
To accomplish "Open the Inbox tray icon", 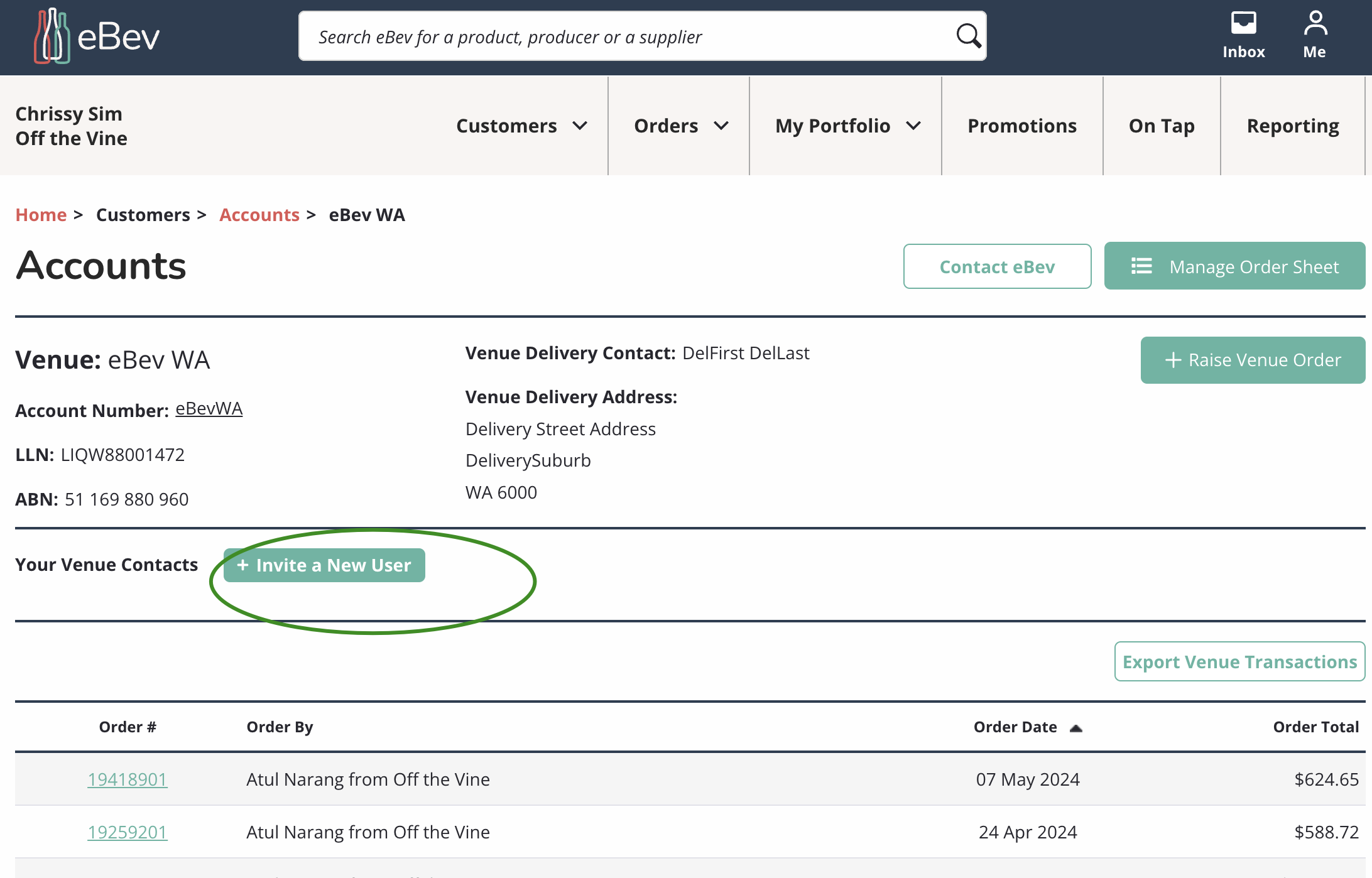I will [1243, 24].
